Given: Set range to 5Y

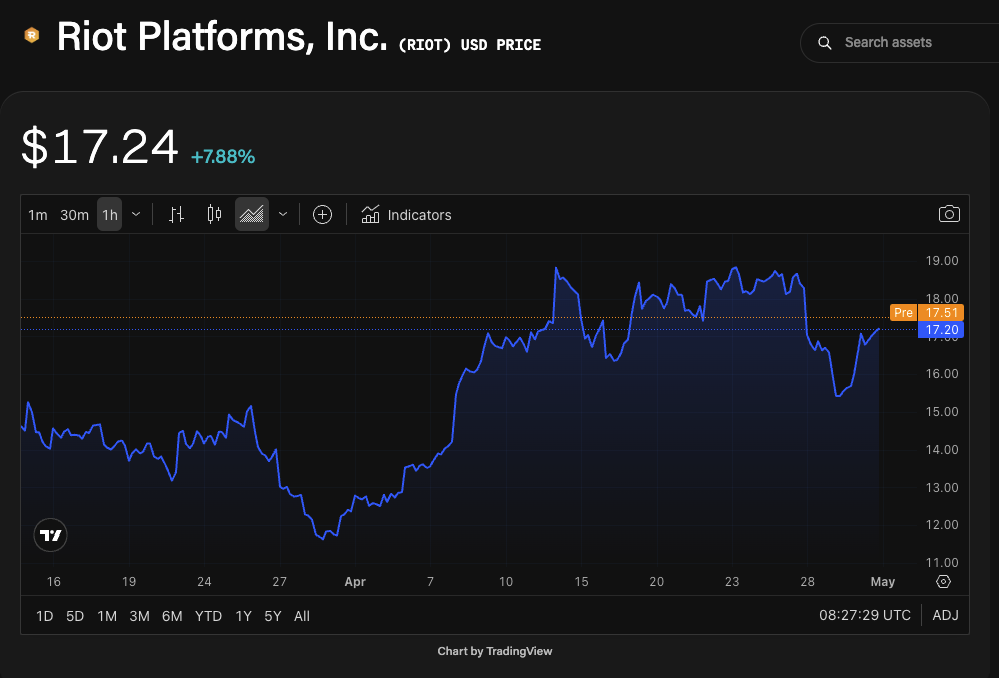Looking at the screenshot, I should point(273,616).
